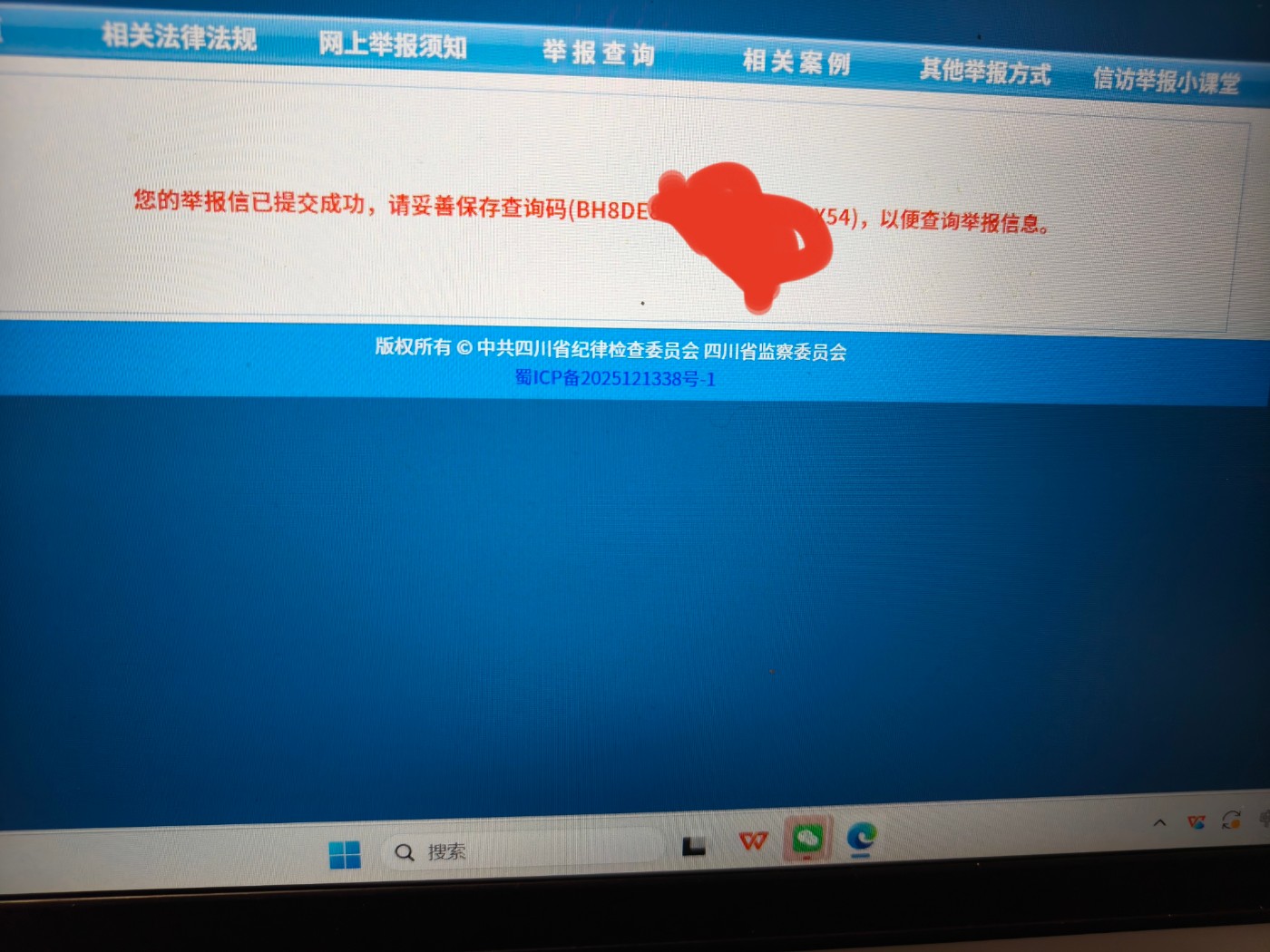Screen dimensions: 1270x952
Task: Click the 版权所有 copyright footer text
Action: (x=611, y=349)
